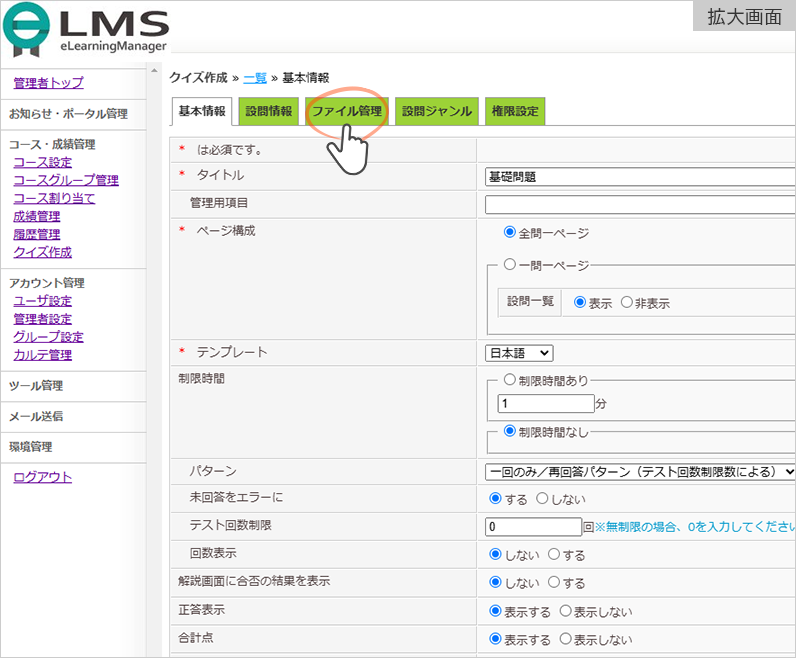This screenshot has height=658, width=796.
Task: Open the 設問ジャンル tab
Action: click(x=436, y=112)
